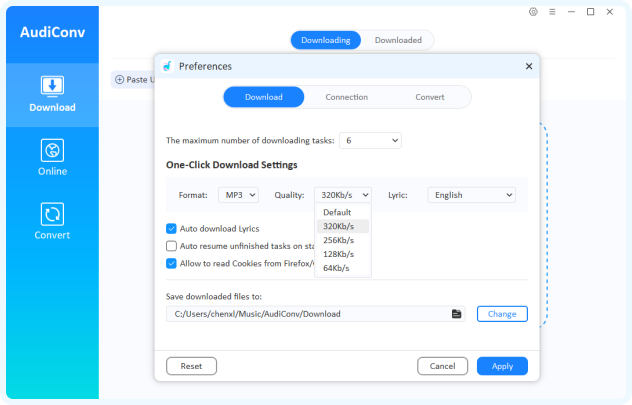Choose 256Kb/s quality option
632x405 pixels.
pos(343,240)
